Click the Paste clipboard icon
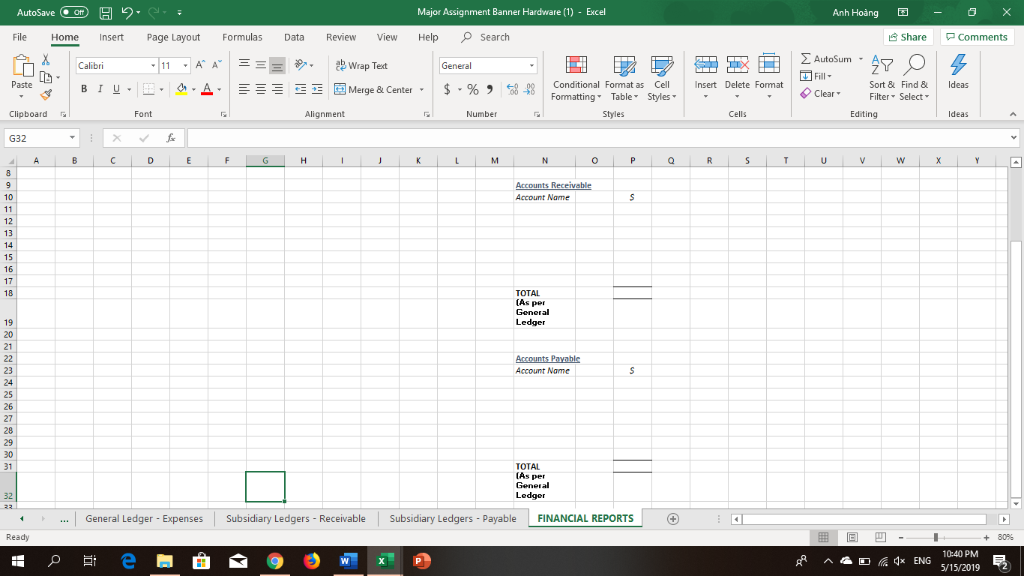Viewport: 1024px width, 576px height. pyautogui.click(x=22, y=67)
